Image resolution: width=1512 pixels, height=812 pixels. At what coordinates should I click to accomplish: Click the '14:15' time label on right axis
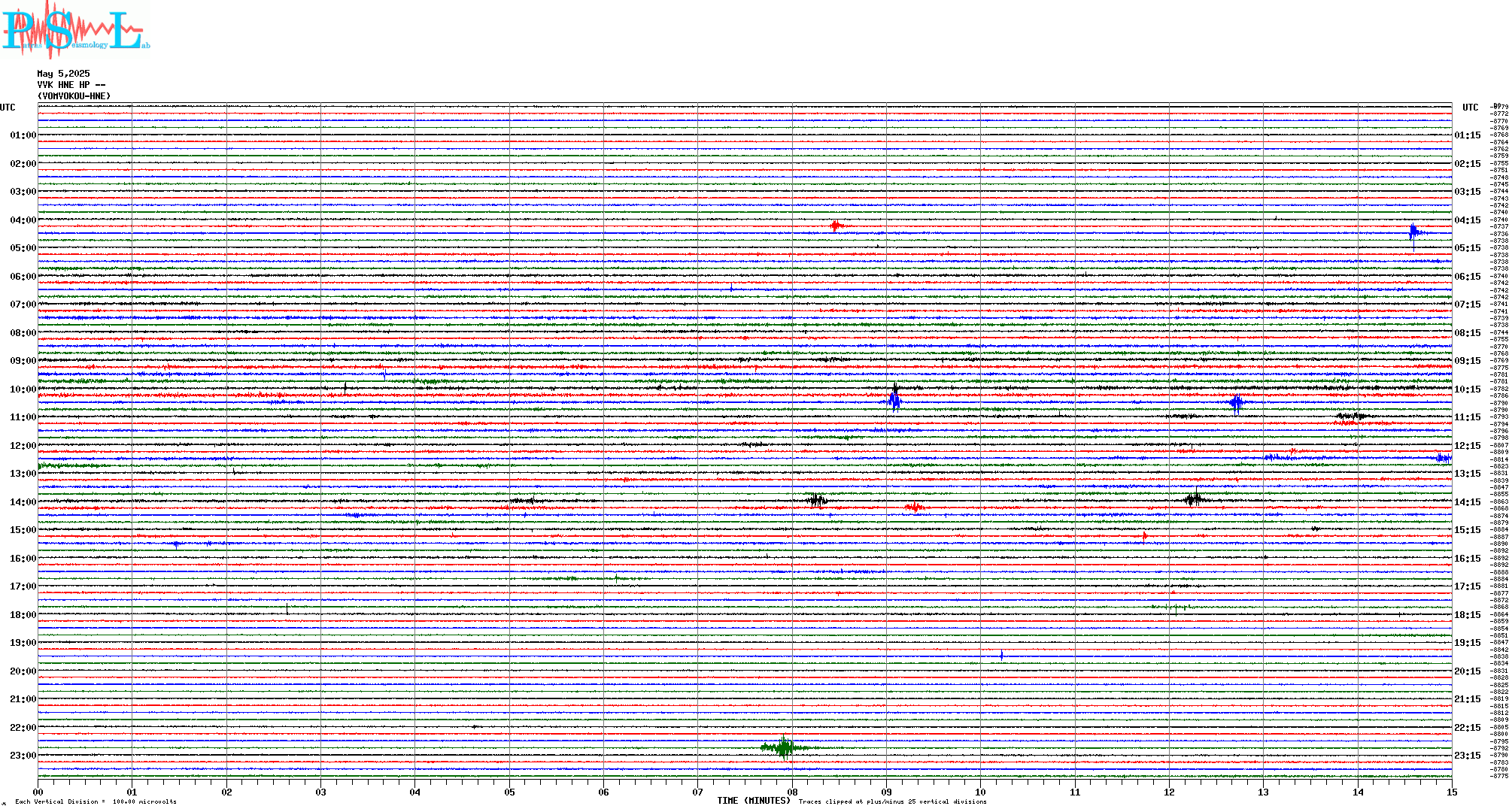coord(1467,502)
